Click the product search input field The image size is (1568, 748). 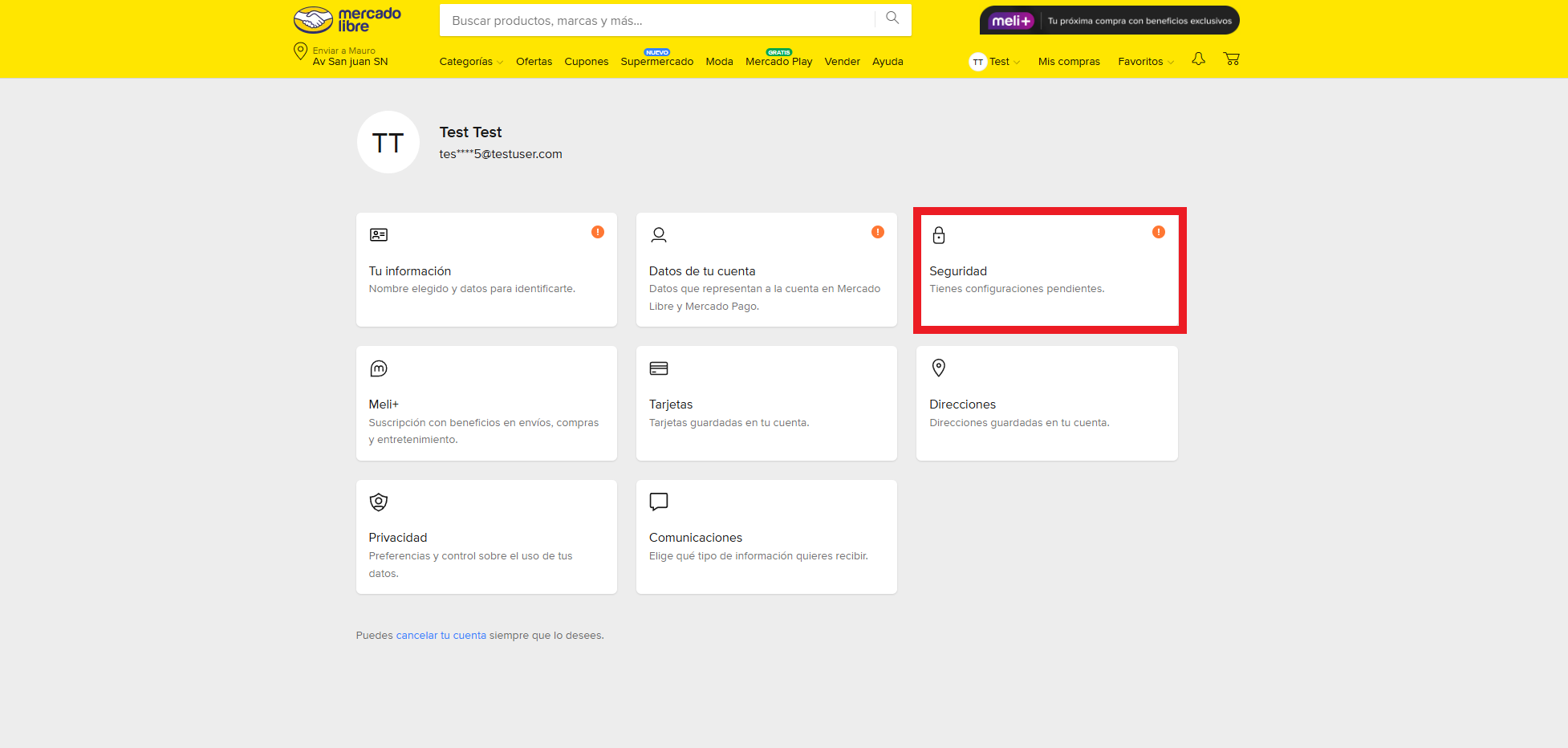click(656, 21)
